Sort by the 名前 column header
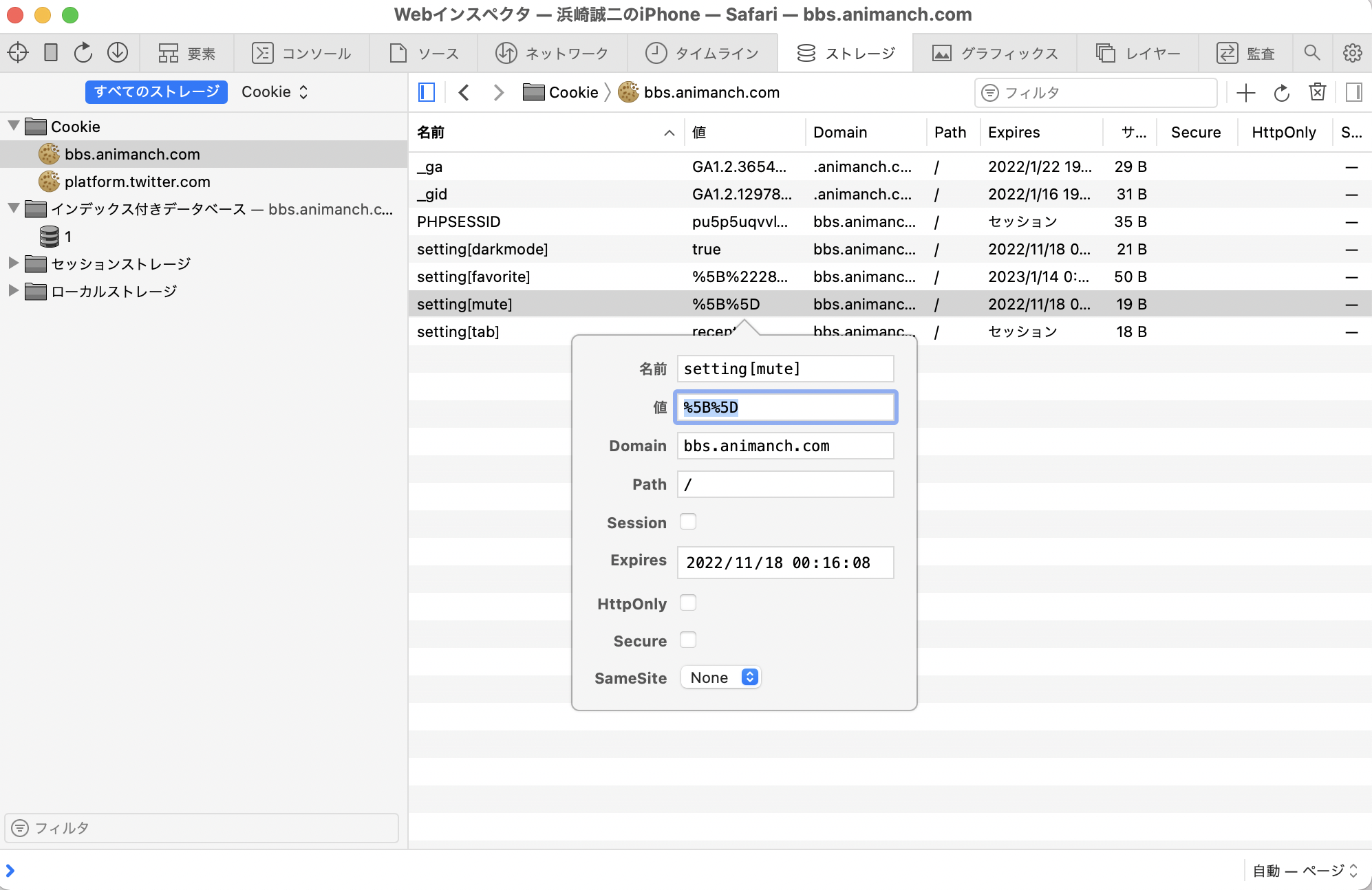Screen dimensions: 1372x890 [x=546, y=132]
